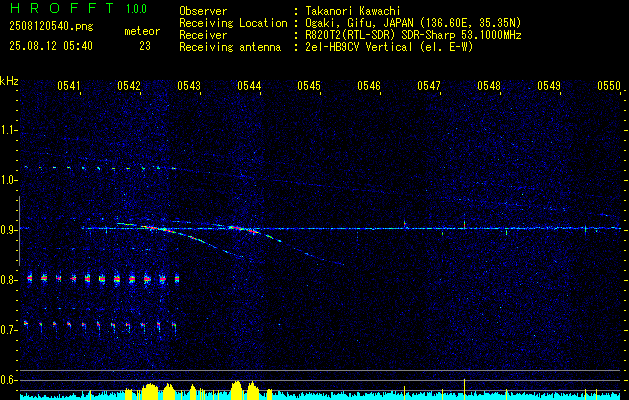The height and width of the screenshot is (400, 629).
Task: Click the version number 1.0.0
Action: pos(136,9)
